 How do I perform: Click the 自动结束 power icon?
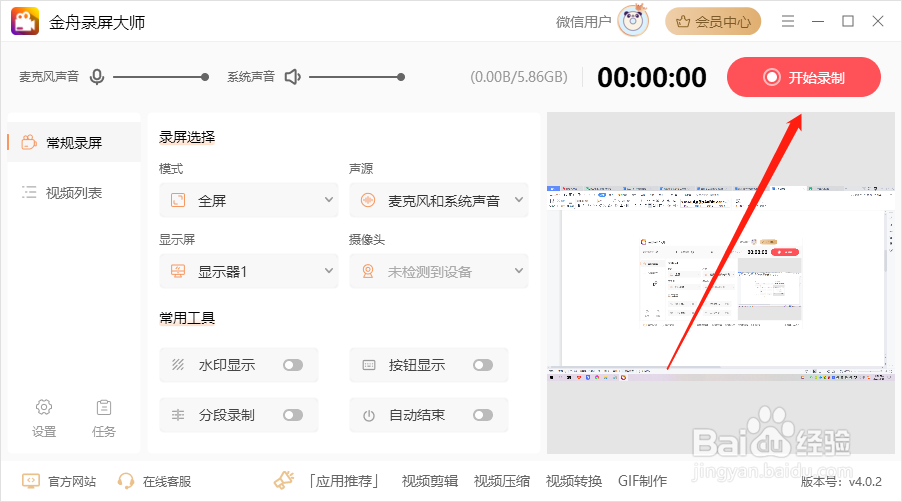coord(369,415)
